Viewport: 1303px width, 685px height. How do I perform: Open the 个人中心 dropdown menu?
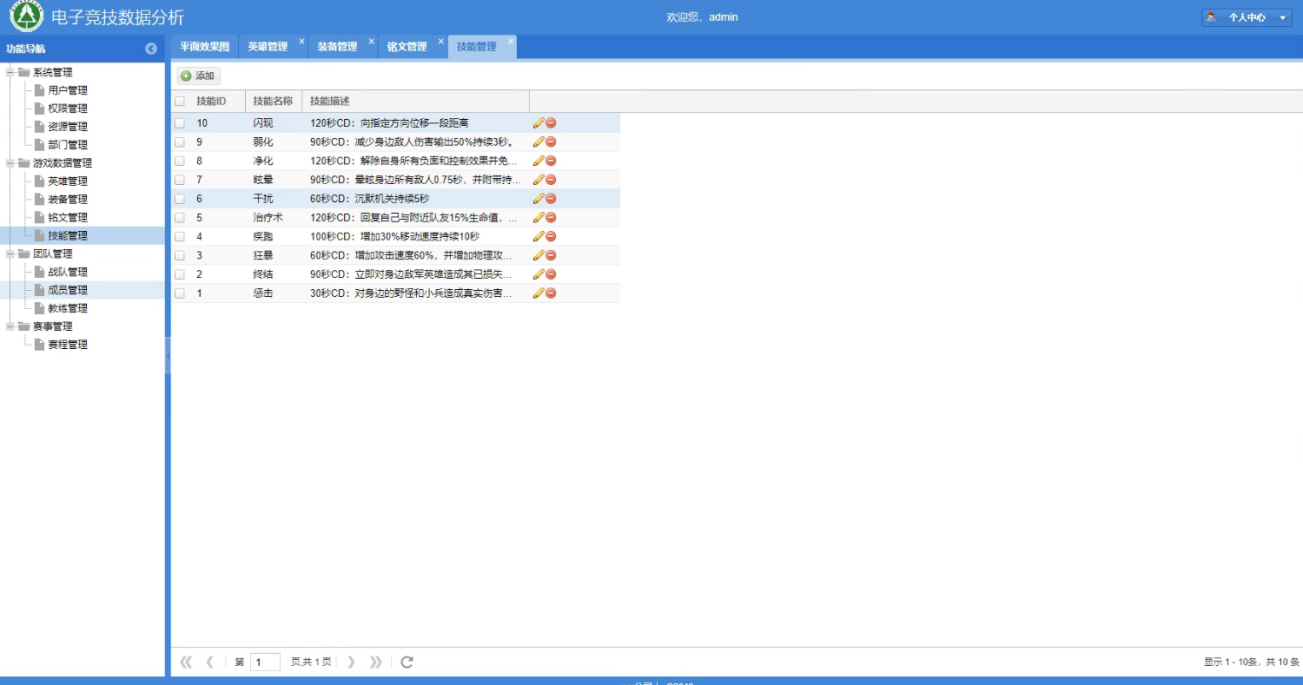[x=1247, y=17]
